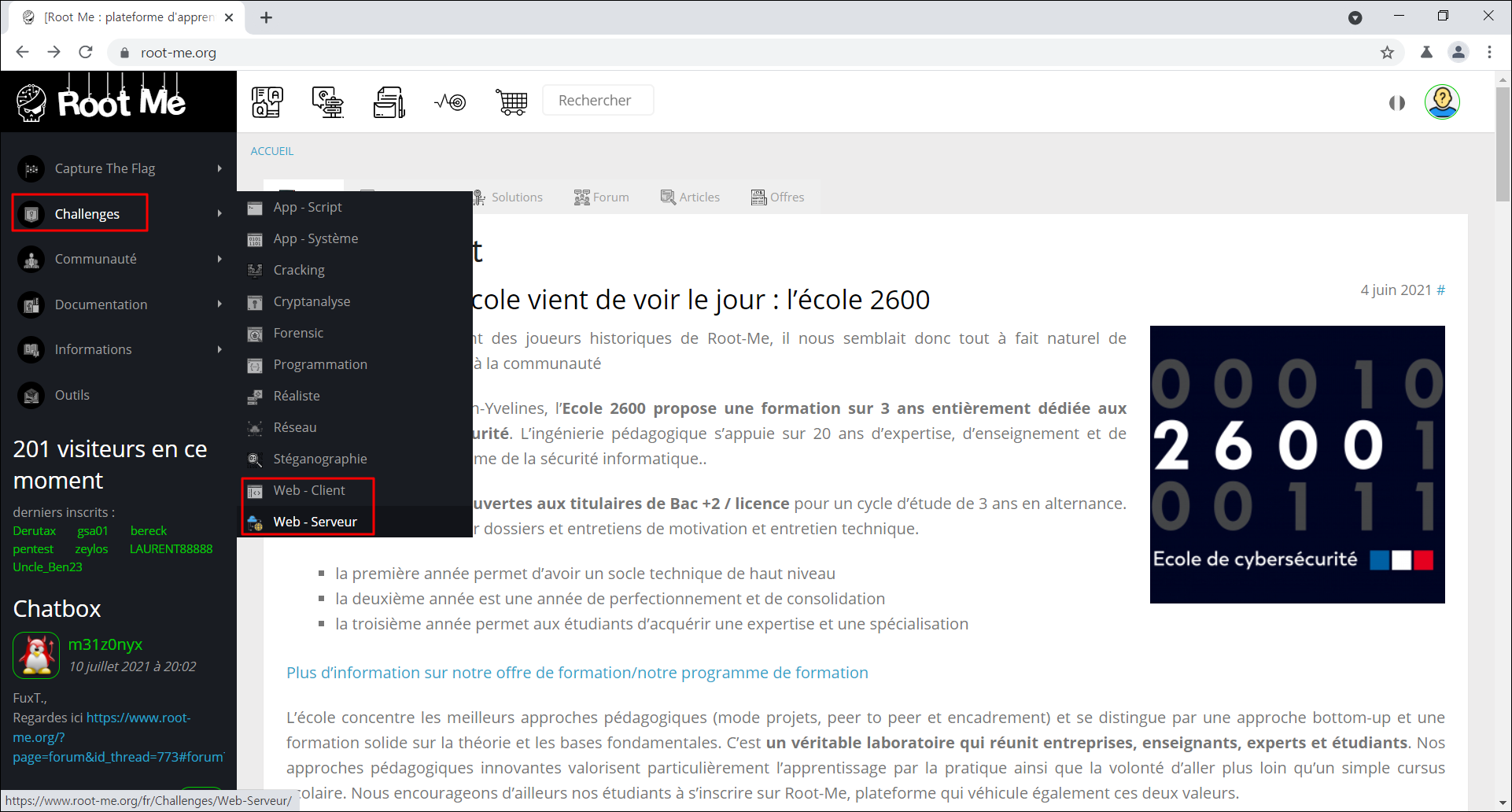The height and width of the screenshot is (812, 1512).
Task: Open the newest member Derutax profile
Action: 35,531
